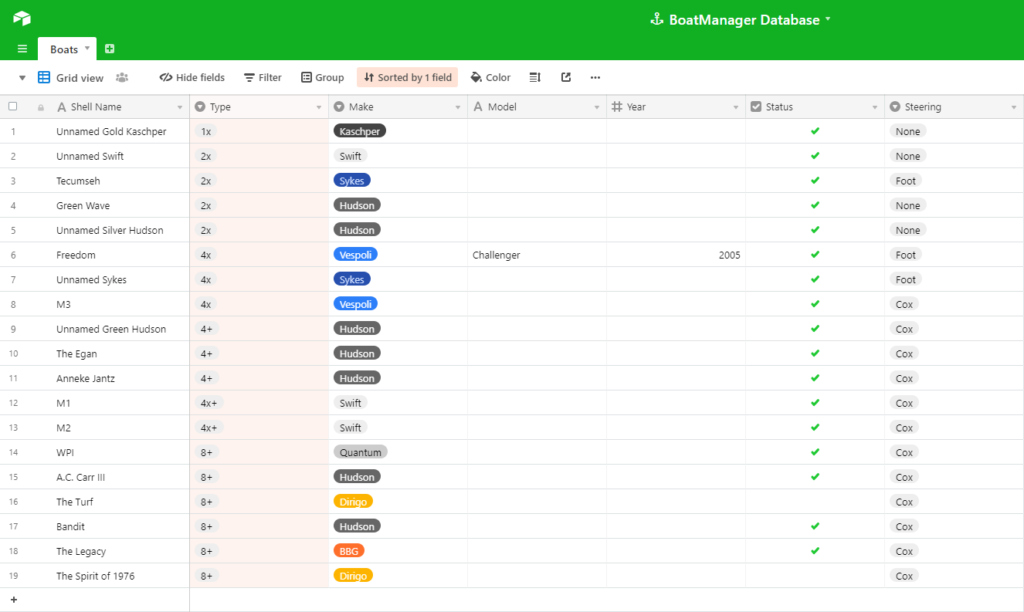Image resolution: width=1024 pixels, height=612 pixels.
Task: Select Vespoli tag in Freedom row
Action: tap(355, 255)
